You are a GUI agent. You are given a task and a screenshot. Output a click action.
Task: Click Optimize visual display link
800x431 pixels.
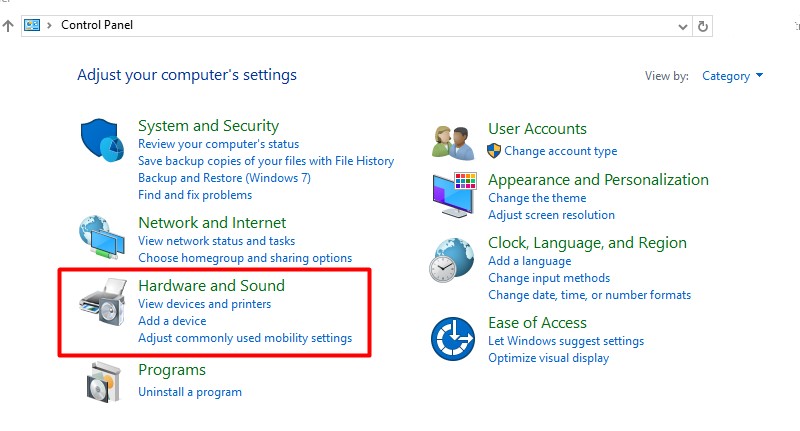click(x=548, y=358)
